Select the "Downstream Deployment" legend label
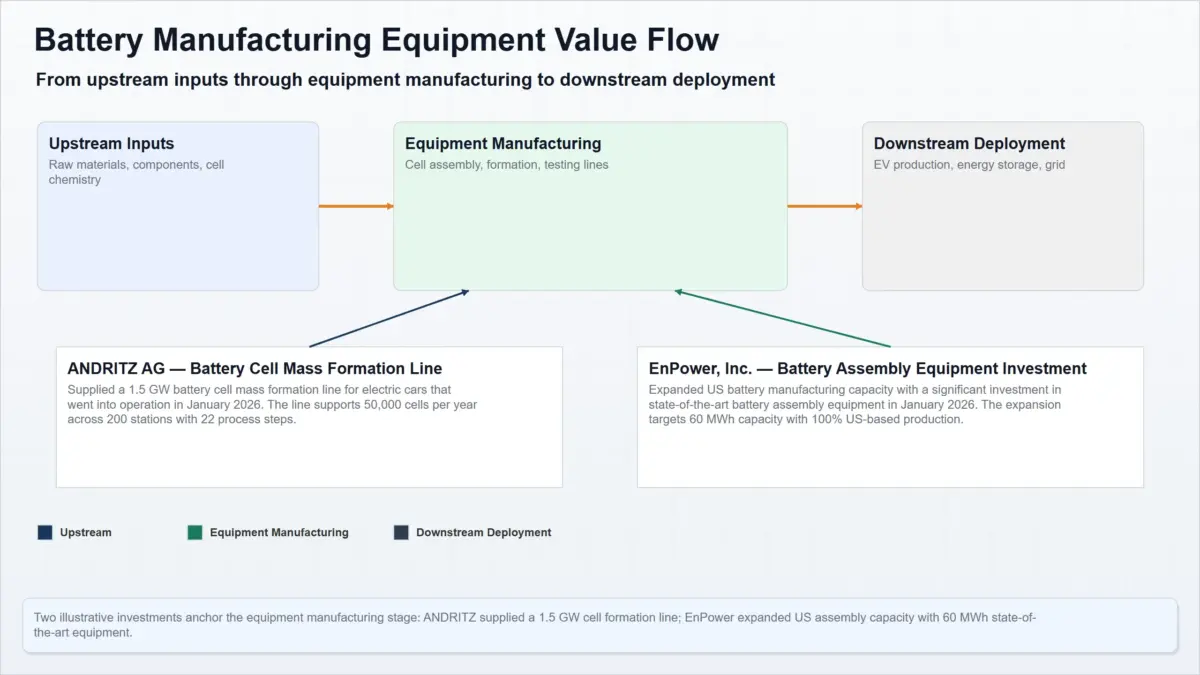Screen dimensions: 1200x675 coord(484,533)
